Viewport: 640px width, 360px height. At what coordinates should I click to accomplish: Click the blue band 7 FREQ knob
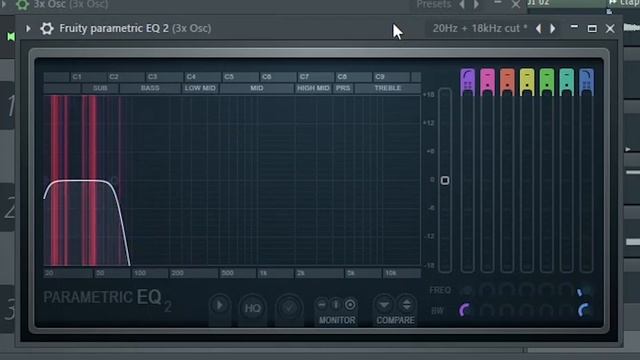(585, 291)
